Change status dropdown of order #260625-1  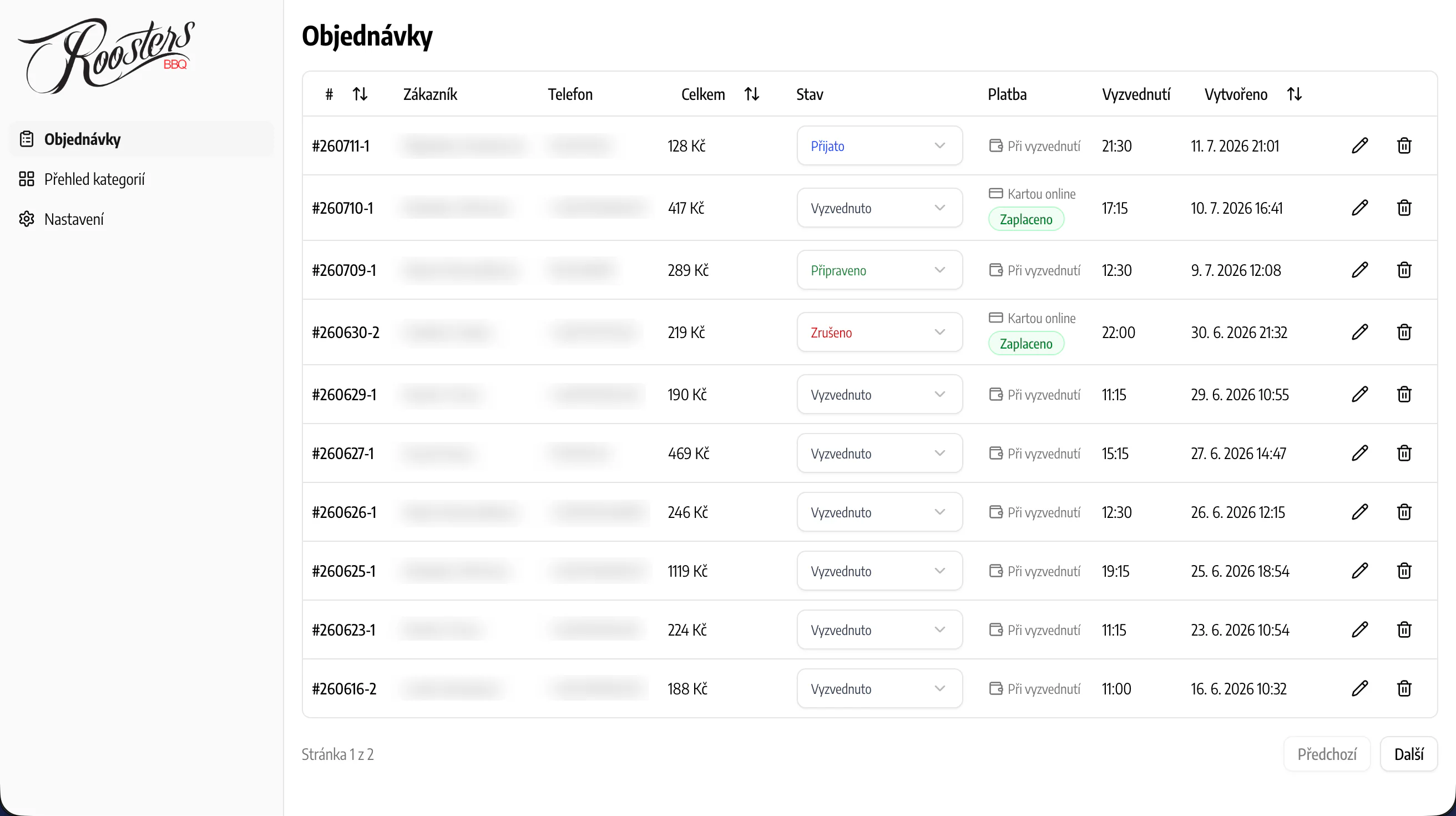click(x=879, y=571)
